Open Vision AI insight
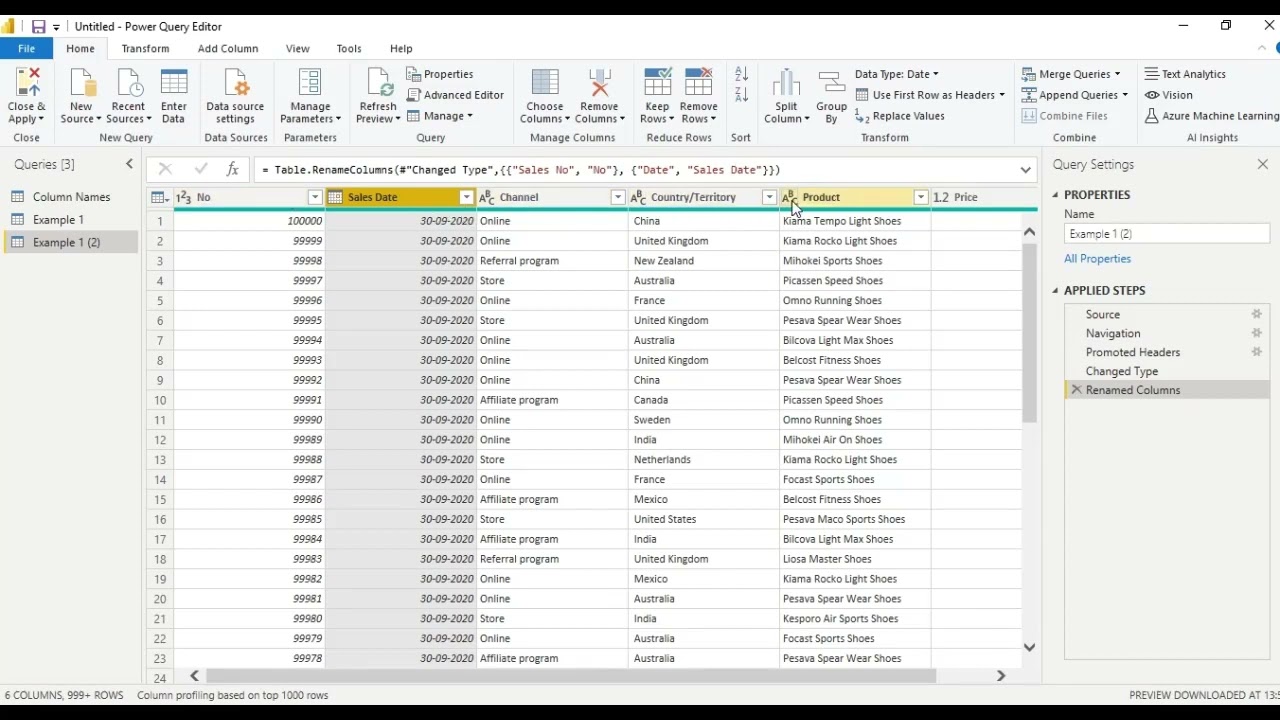Viewport: 1280px width, 720px height. pos(1169,95)
